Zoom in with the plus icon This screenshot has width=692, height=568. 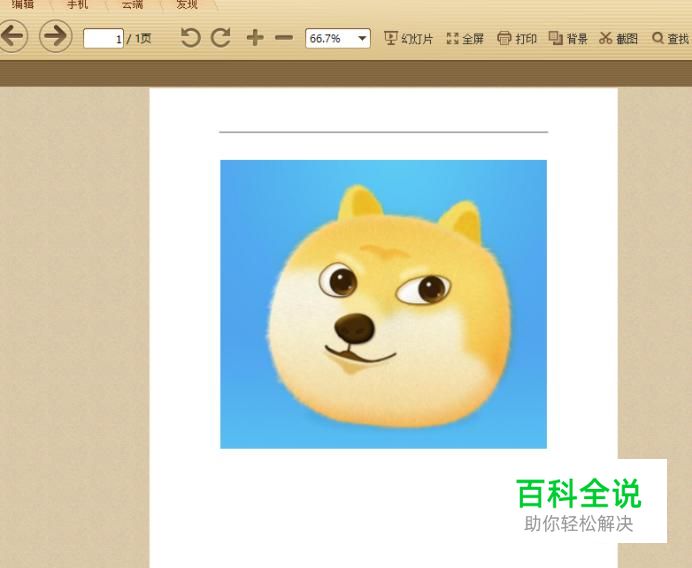(x=255, y=38)
